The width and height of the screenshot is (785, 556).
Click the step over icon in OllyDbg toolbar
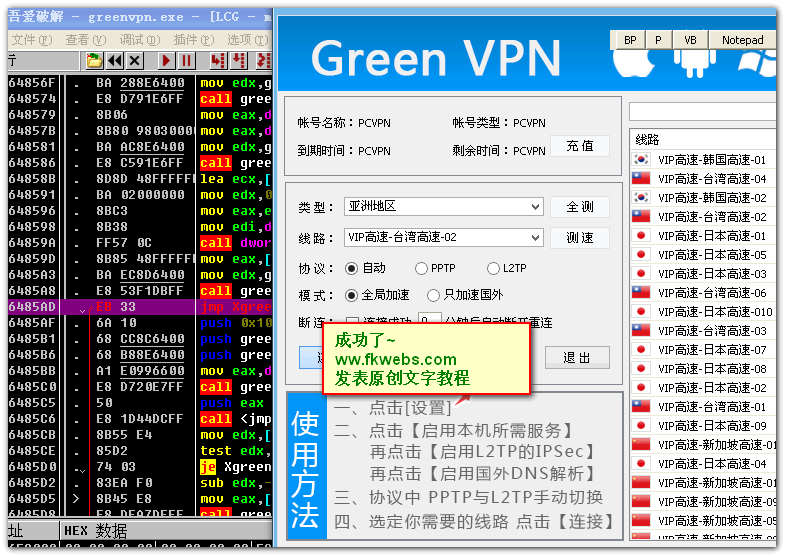tap(239, 61)
